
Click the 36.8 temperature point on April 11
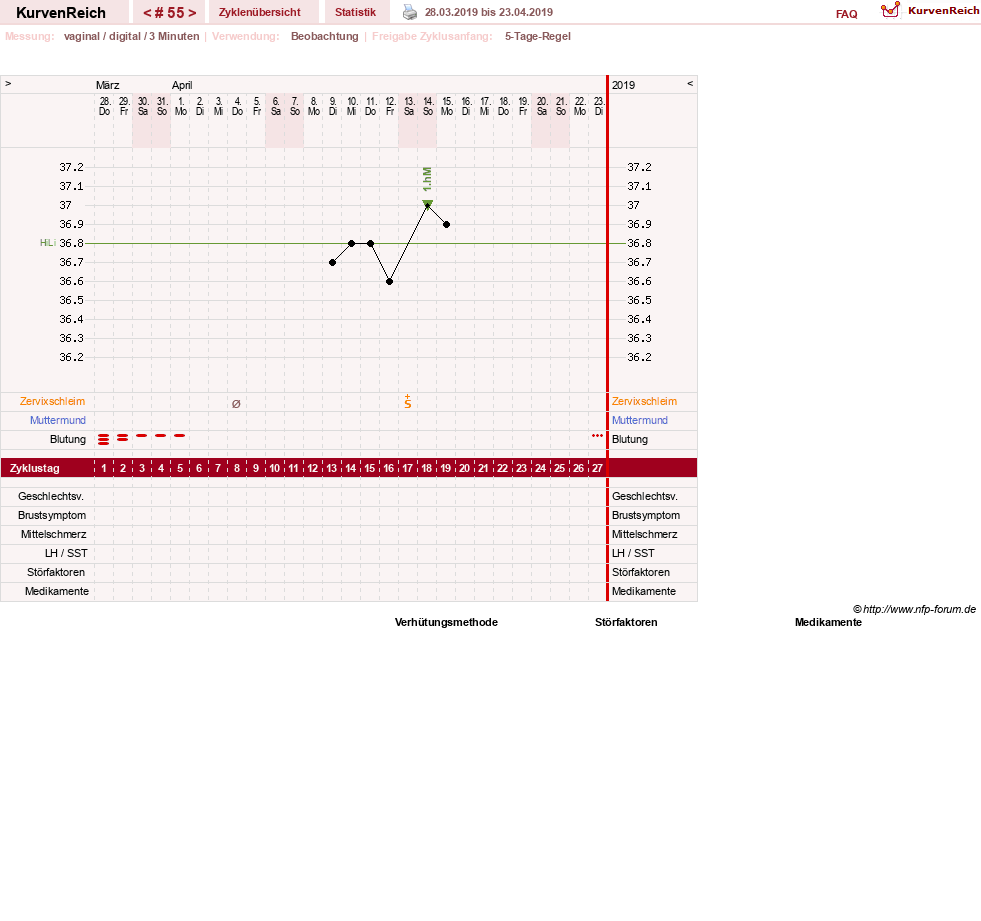tap(370, 243)
